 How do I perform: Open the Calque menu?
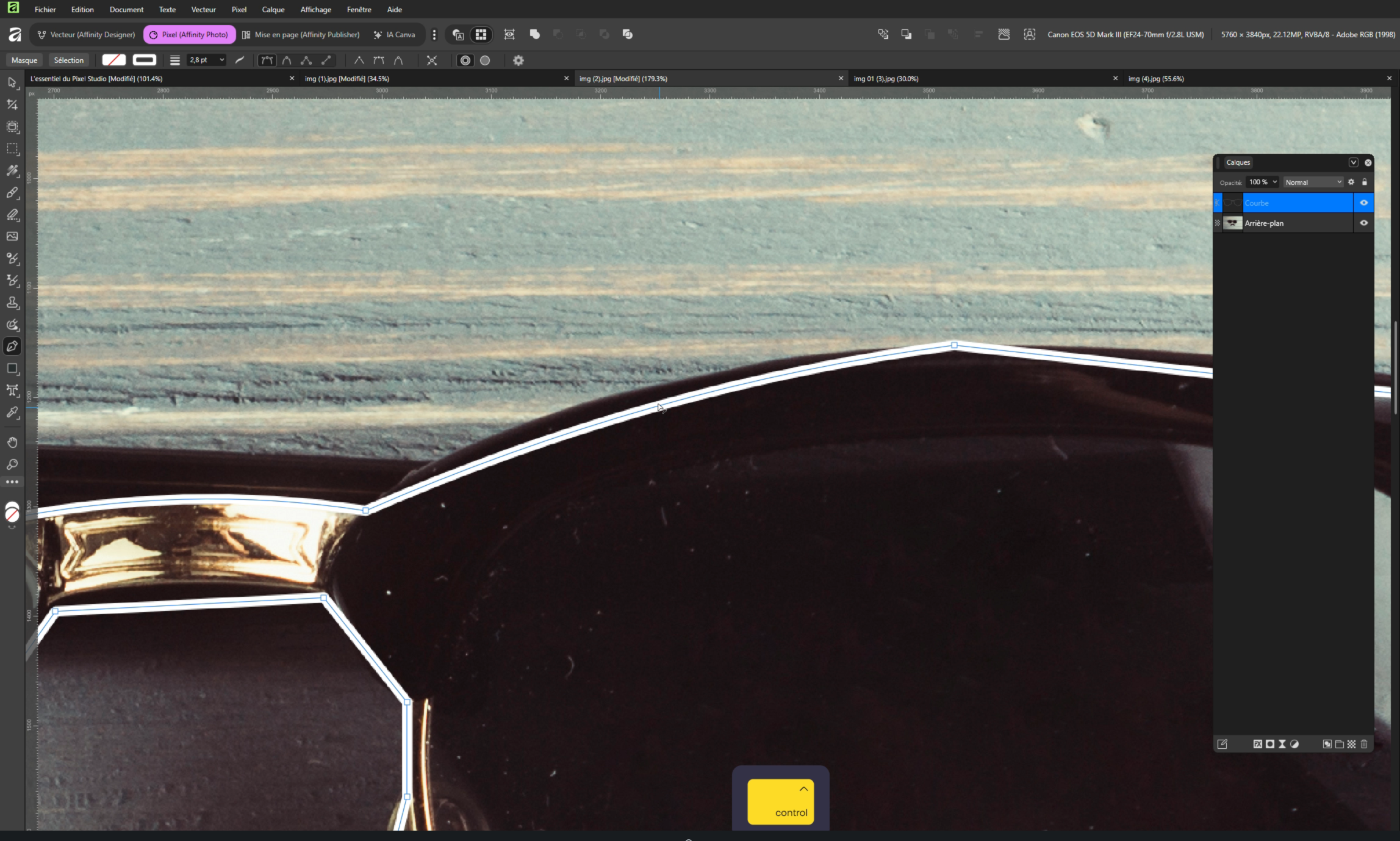point(273,9)
